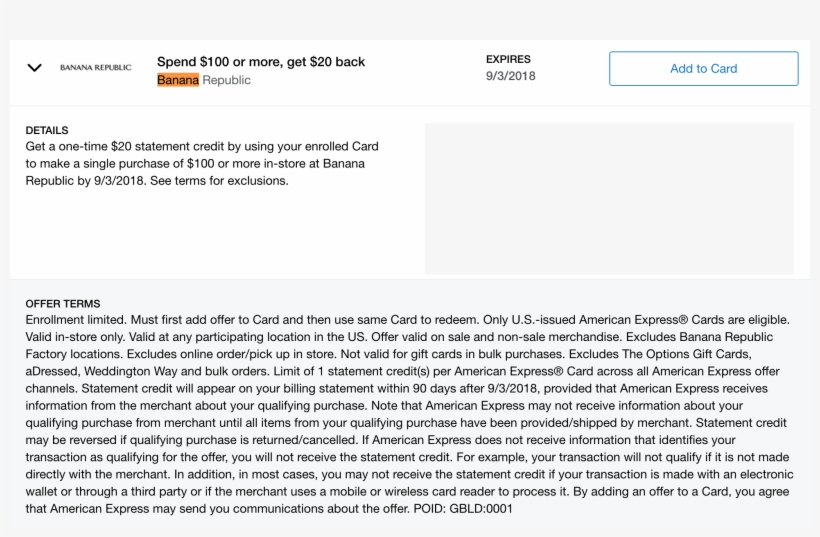Select the 'Spend $100 or more' offer title

pyautogui.click(x=261, y=62)
